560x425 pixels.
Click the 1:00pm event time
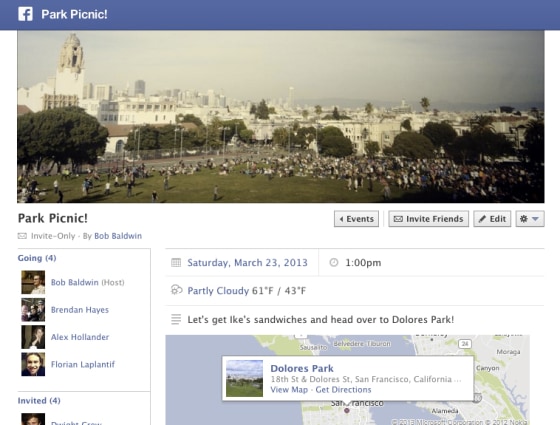point(363,263)
